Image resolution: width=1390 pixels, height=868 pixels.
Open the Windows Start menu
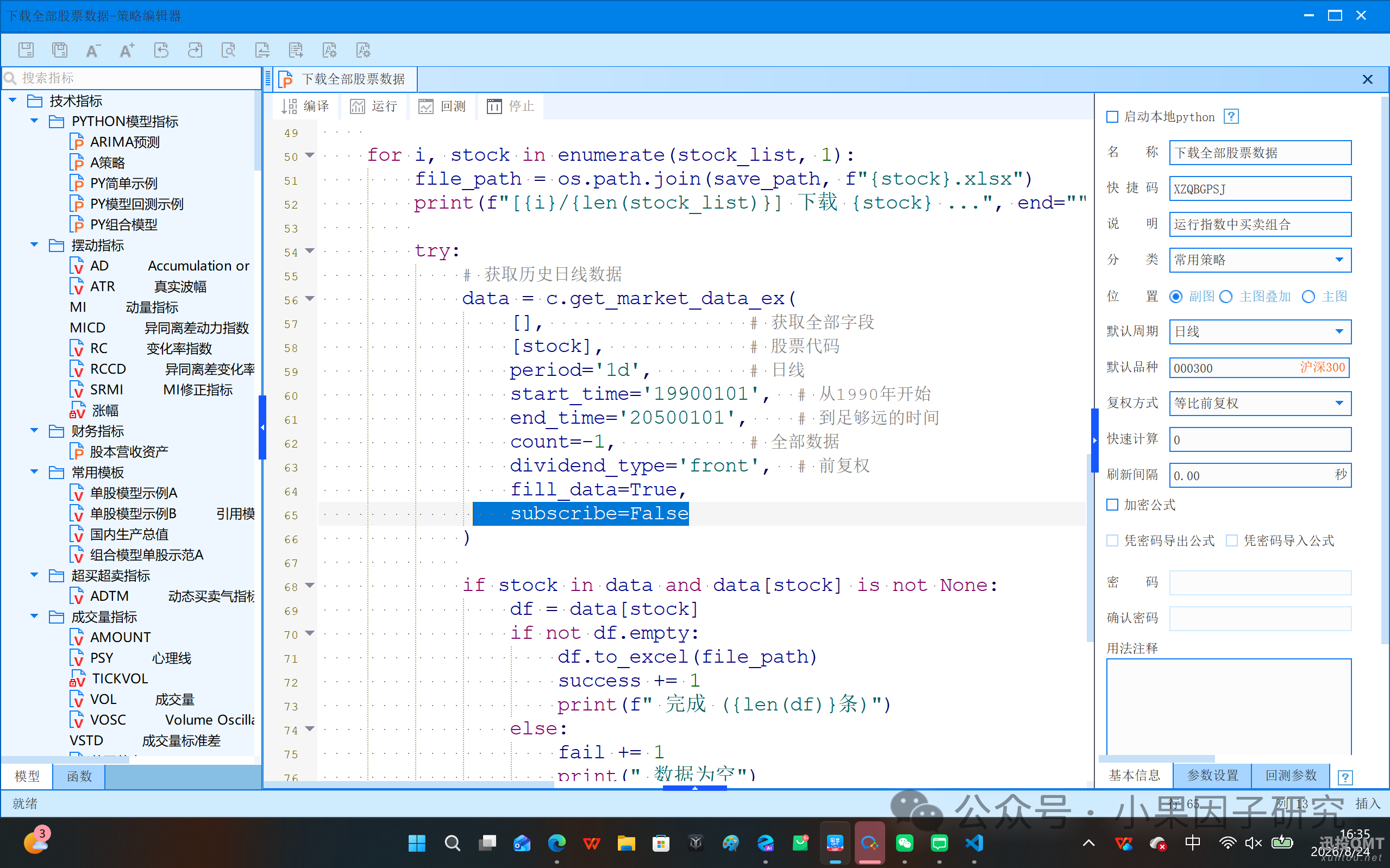pyautogui.click(x=417, y=842)
